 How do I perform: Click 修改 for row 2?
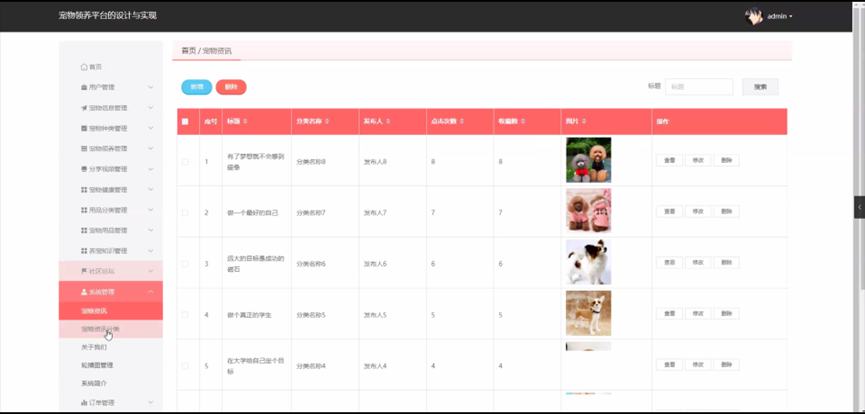(x=698, y=211)
